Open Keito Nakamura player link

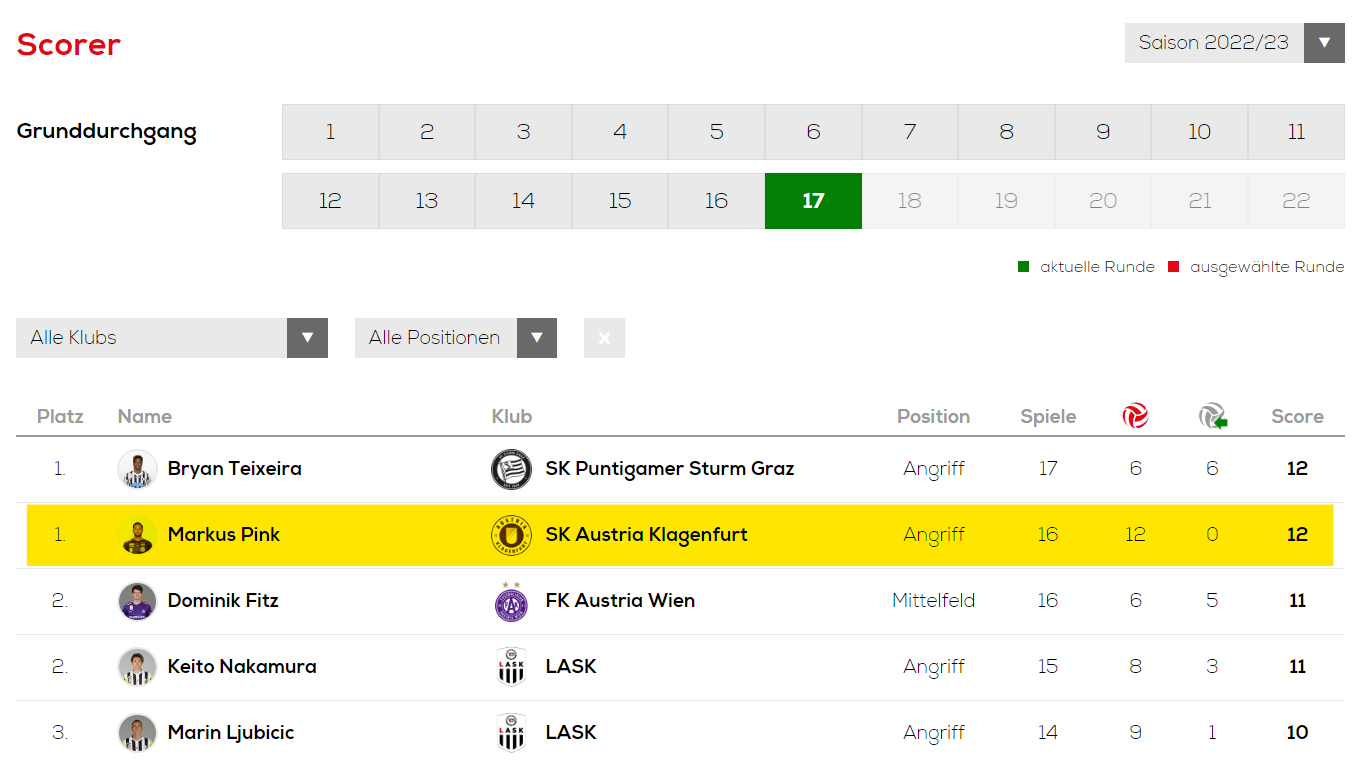(242, 667)
